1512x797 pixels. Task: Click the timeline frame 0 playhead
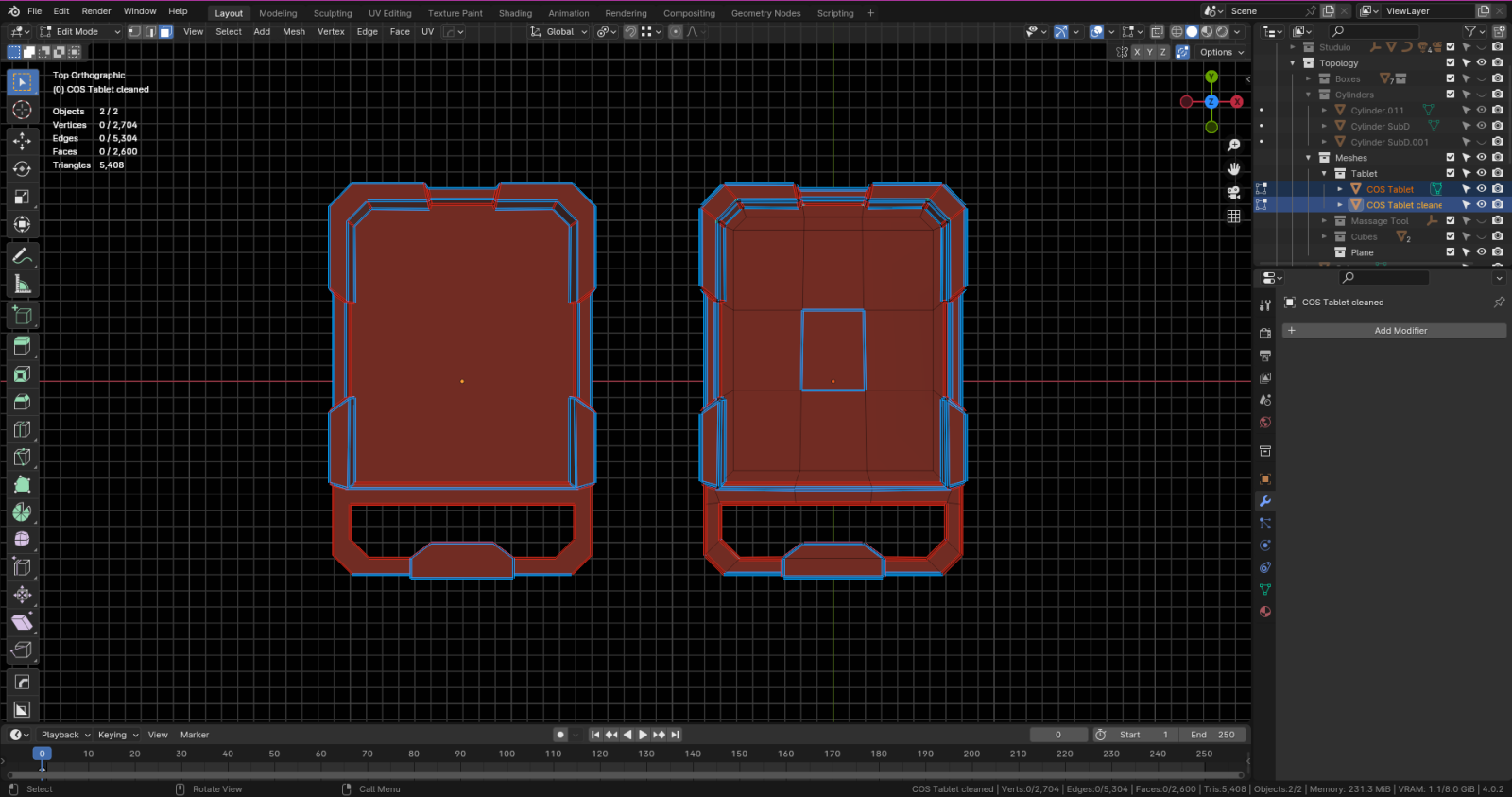pyautogui.click(x=42, y=754)
